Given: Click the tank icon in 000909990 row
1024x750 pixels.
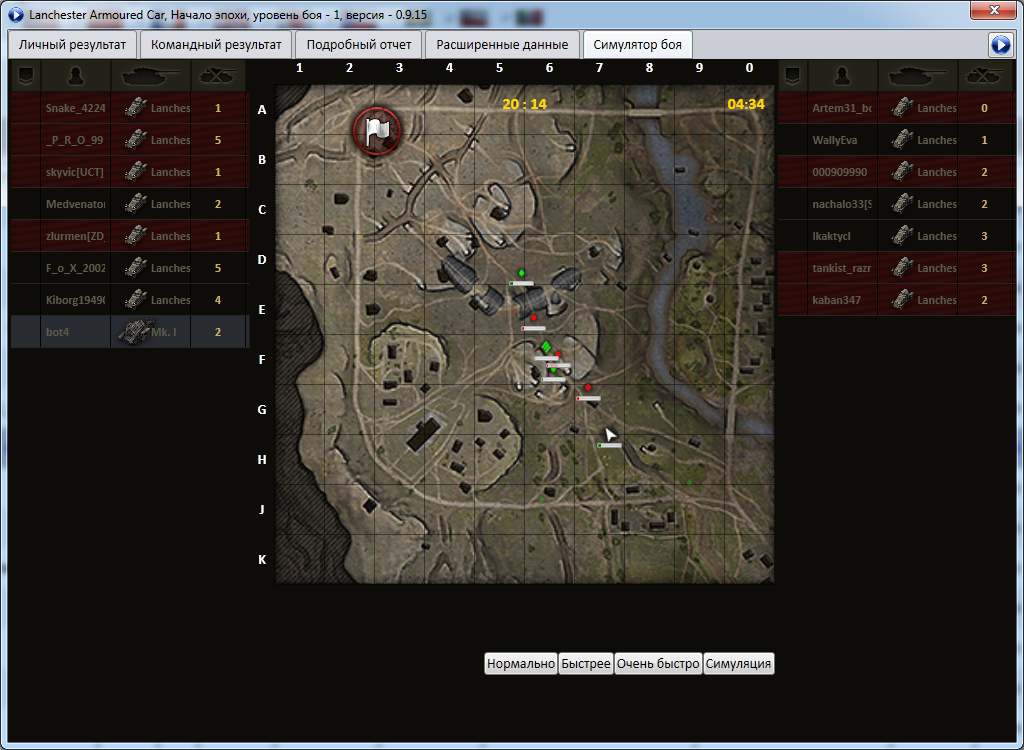Looking at the screenshot, I should [902, 171].
